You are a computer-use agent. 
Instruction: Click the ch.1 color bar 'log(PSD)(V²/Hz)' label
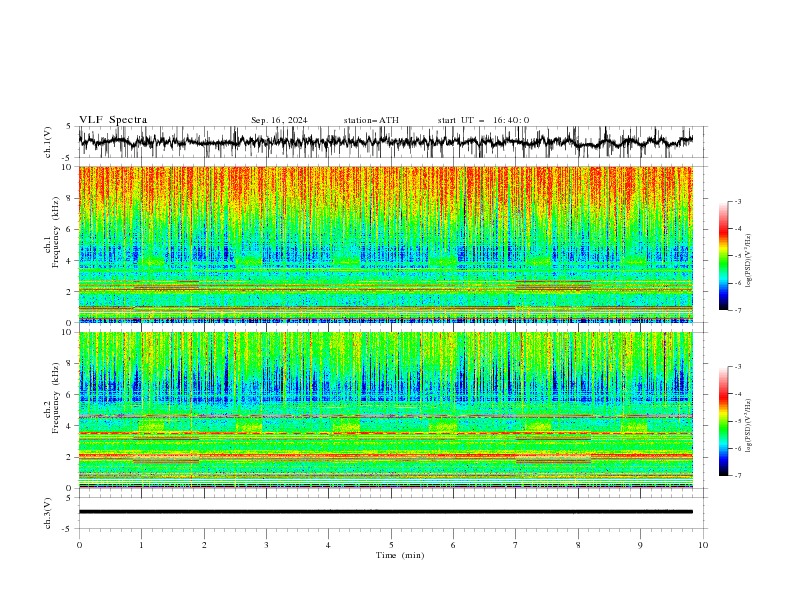[x=750, y=261]
